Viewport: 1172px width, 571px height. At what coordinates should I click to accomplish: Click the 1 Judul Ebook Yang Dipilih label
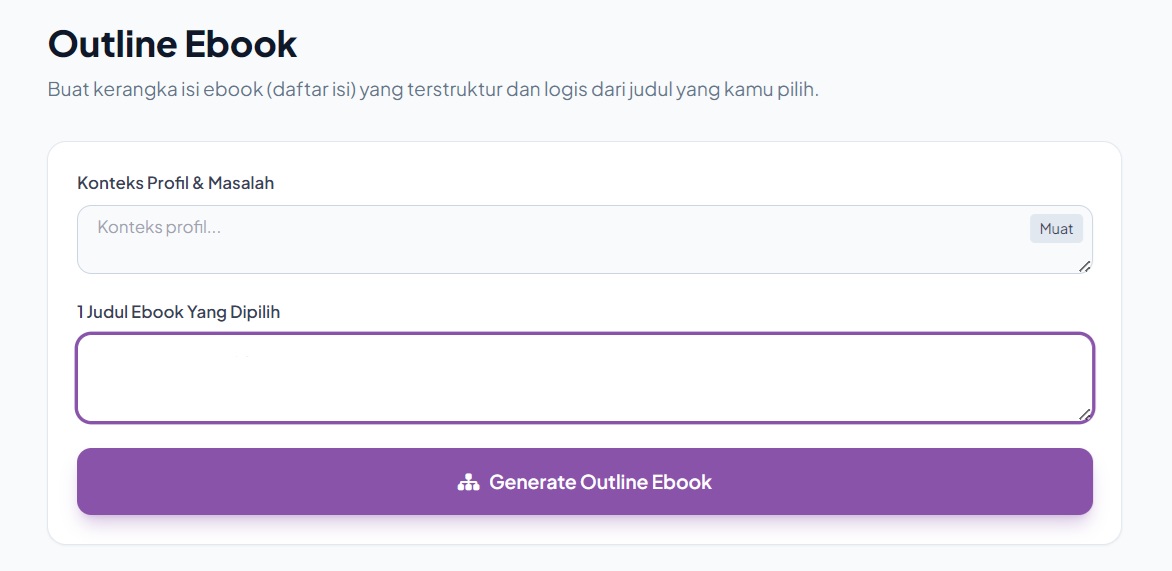[x=179, y=312]
